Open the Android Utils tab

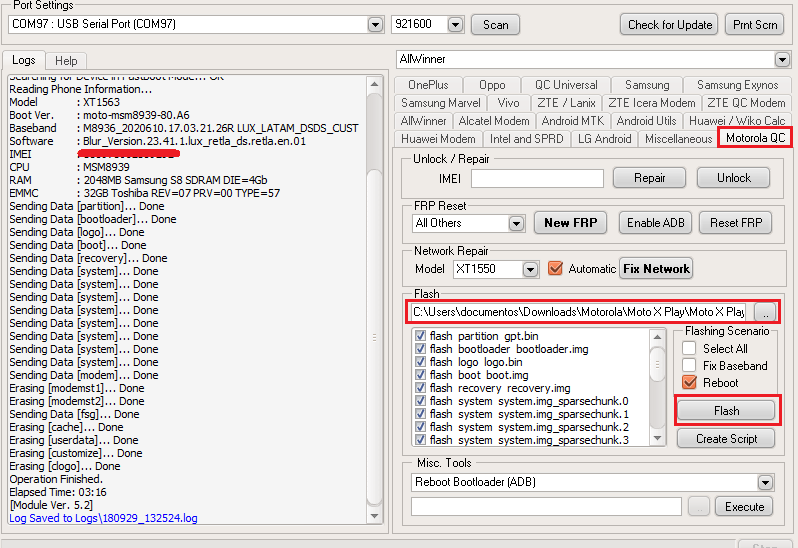[x=646, y=121]
